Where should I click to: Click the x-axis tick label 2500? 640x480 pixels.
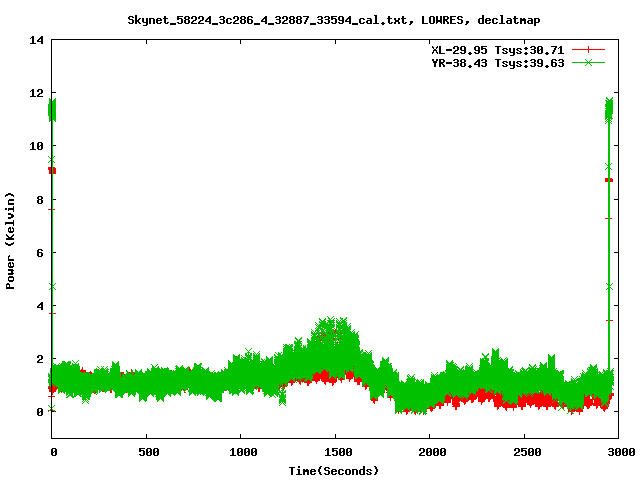[x=527, y=452]
